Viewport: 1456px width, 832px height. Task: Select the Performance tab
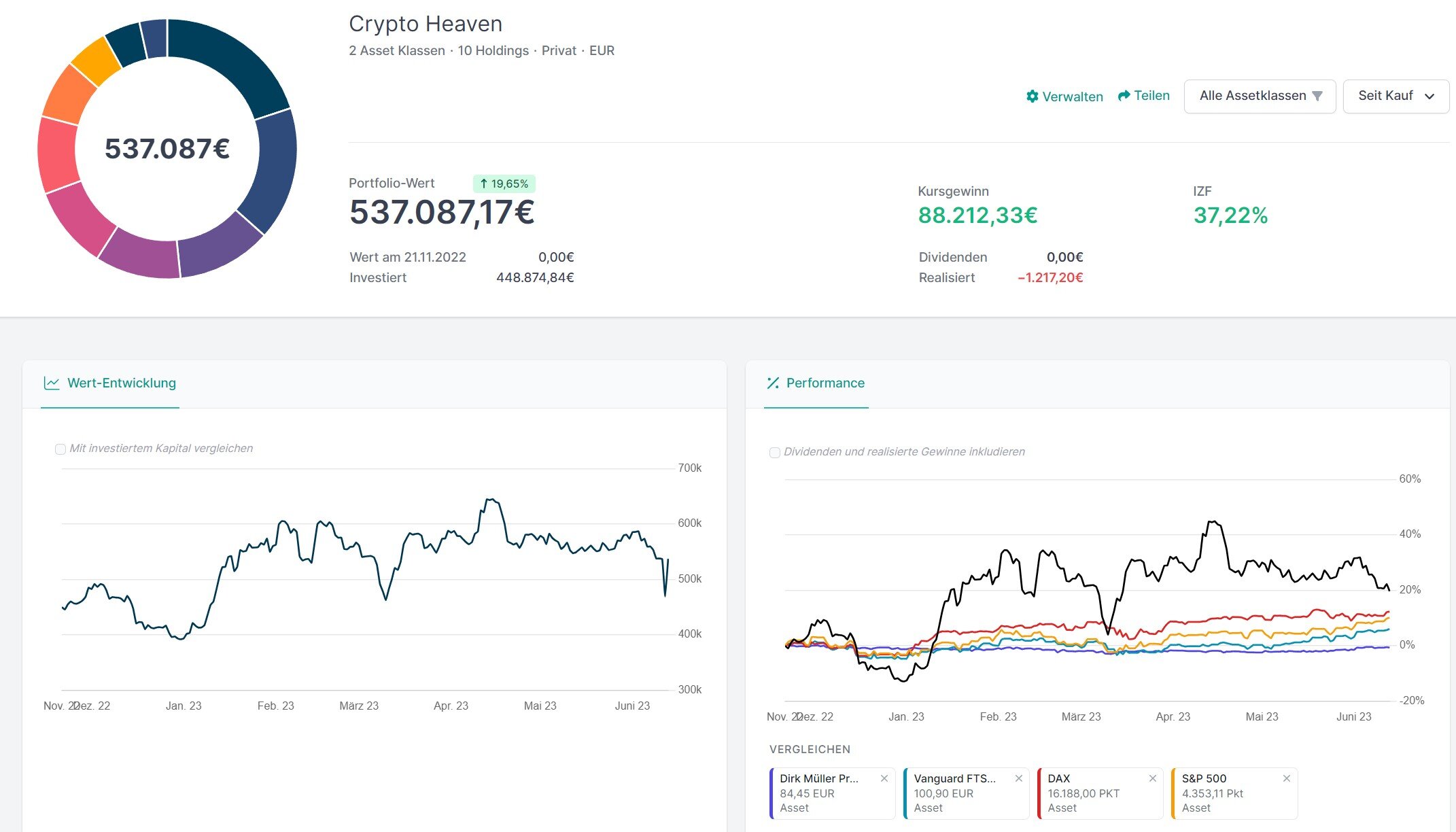click(x=825, y=383)
